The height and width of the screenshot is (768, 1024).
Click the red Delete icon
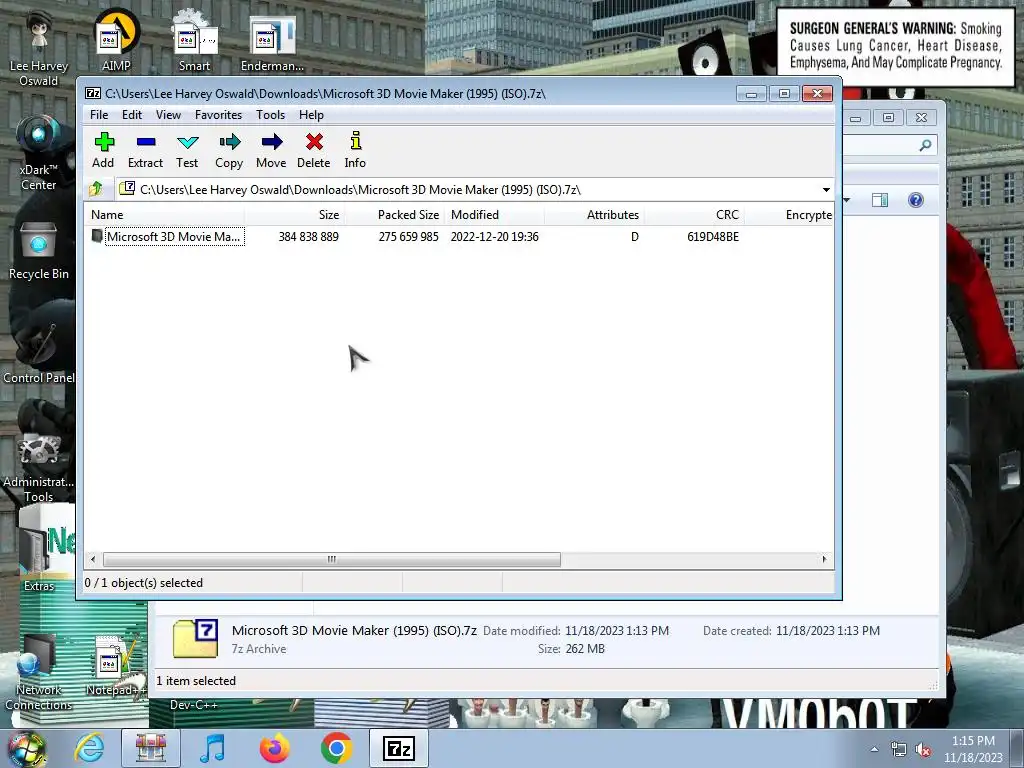[314, 142]
